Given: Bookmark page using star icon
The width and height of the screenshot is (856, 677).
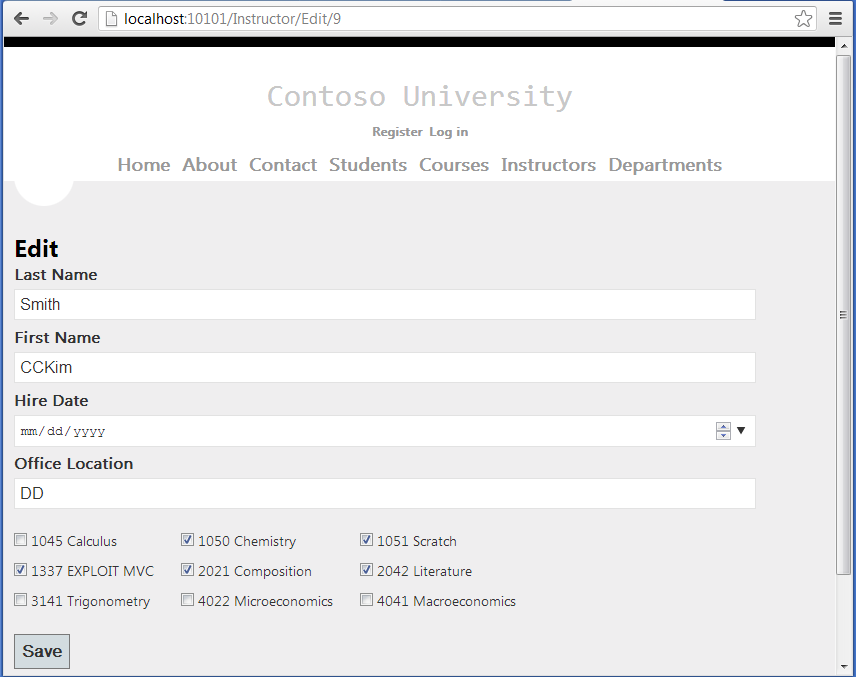Looking at the screenshot, I should click(803, 18).
